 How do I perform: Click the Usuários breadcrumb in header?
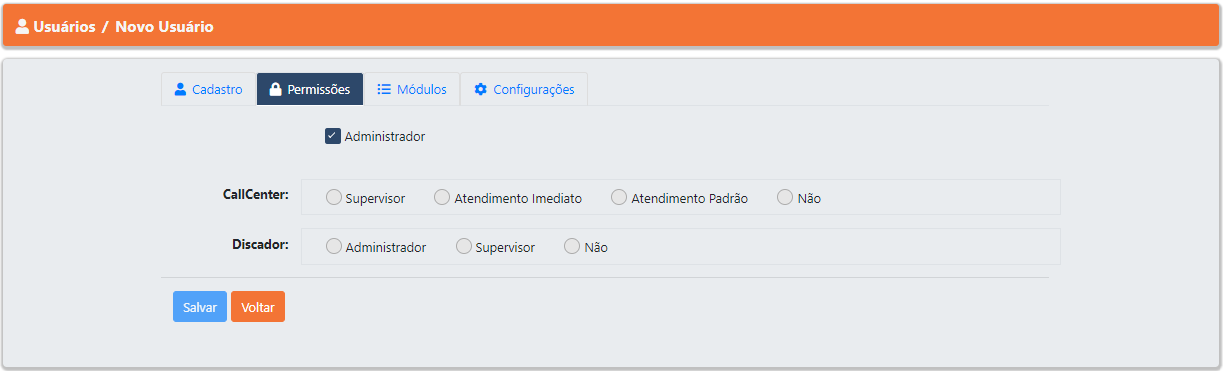[64, 27]
